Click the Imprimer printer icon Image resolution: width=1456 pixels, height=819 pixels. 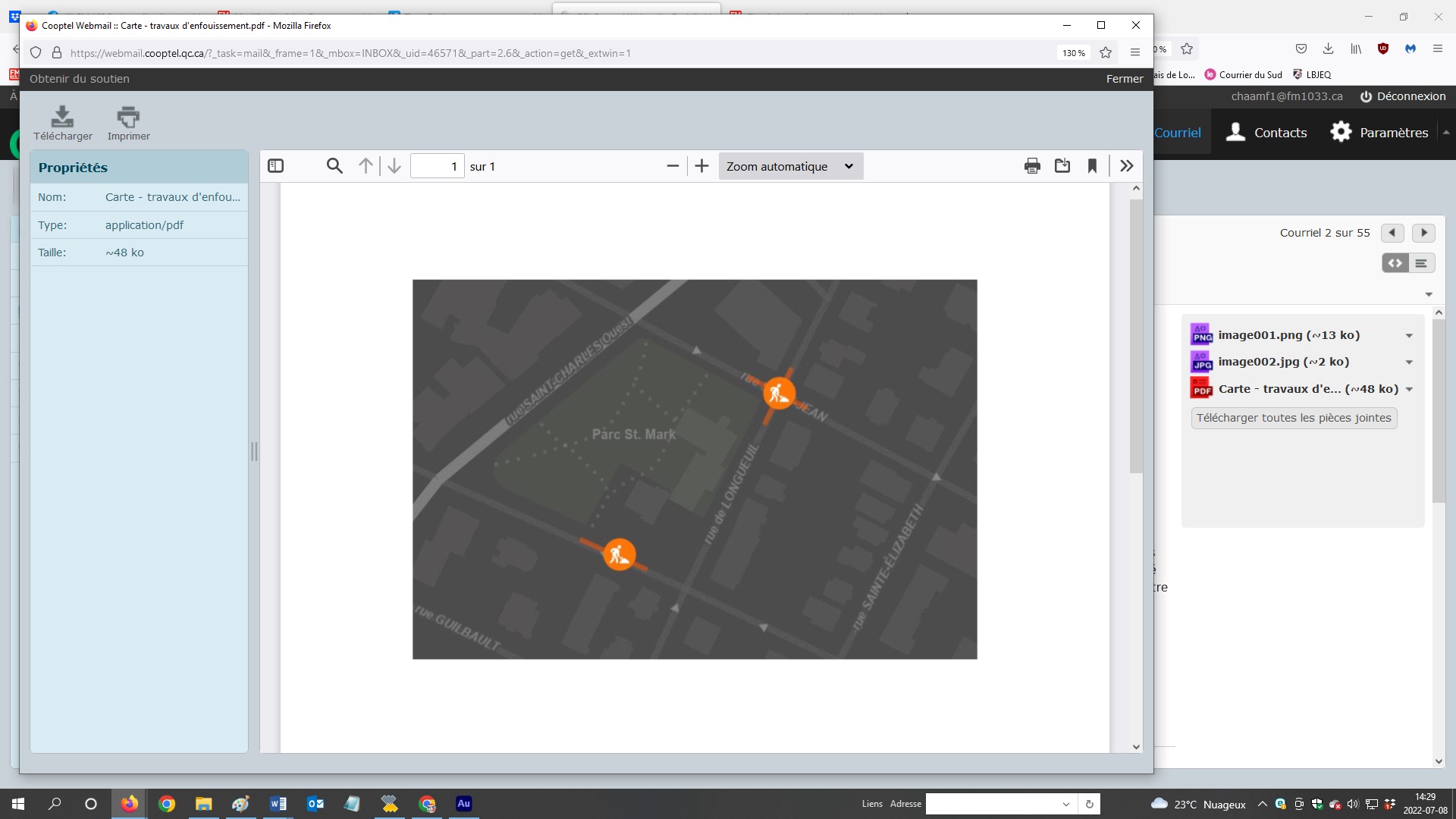128,118
